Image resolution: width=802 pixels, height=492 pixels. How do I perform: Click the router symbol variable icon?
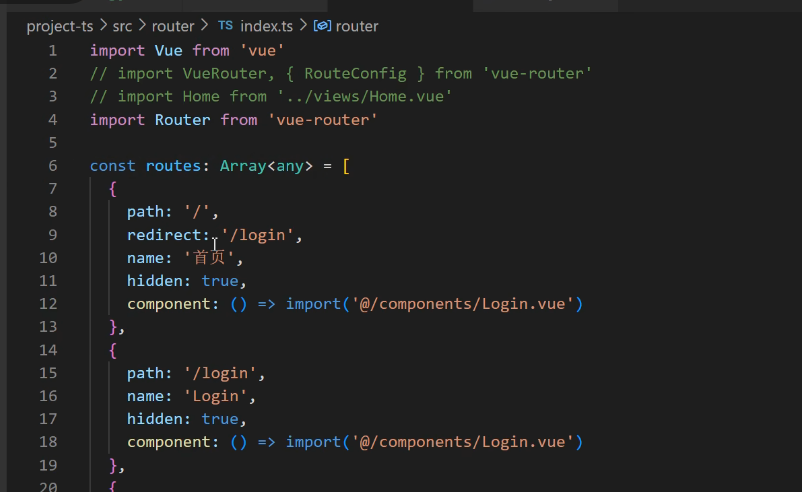[322, 26]
